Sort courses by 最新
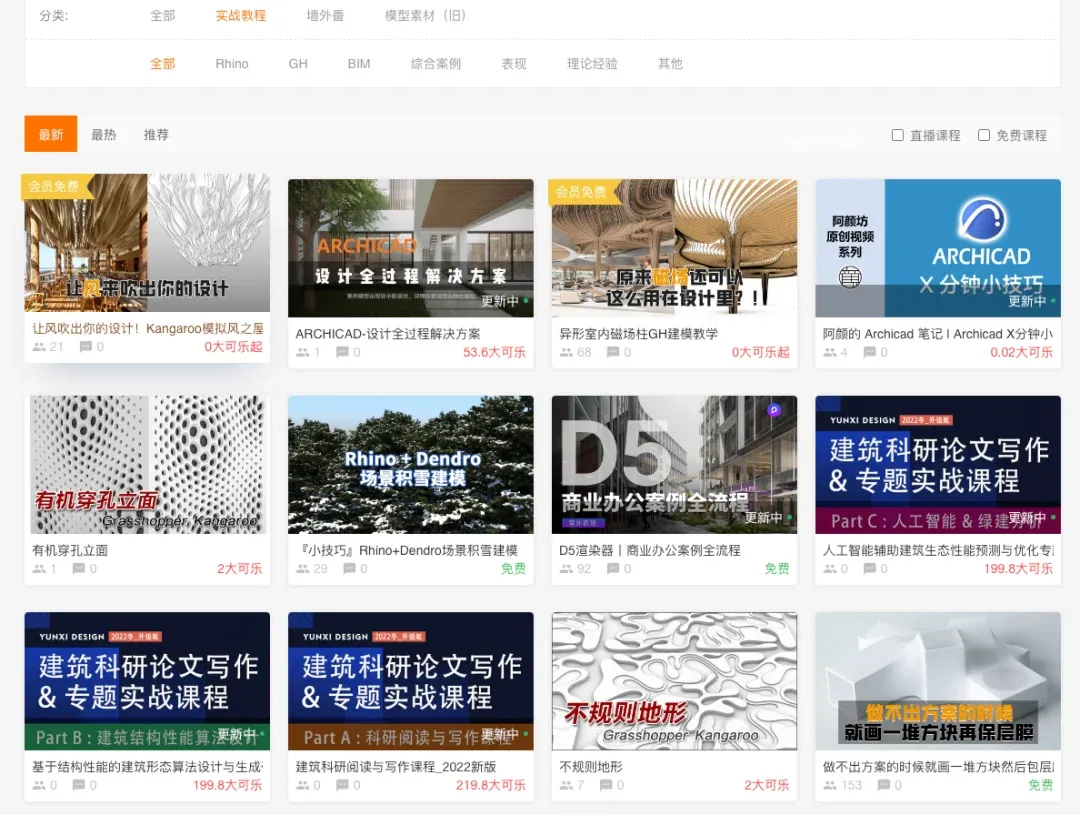 51,134
